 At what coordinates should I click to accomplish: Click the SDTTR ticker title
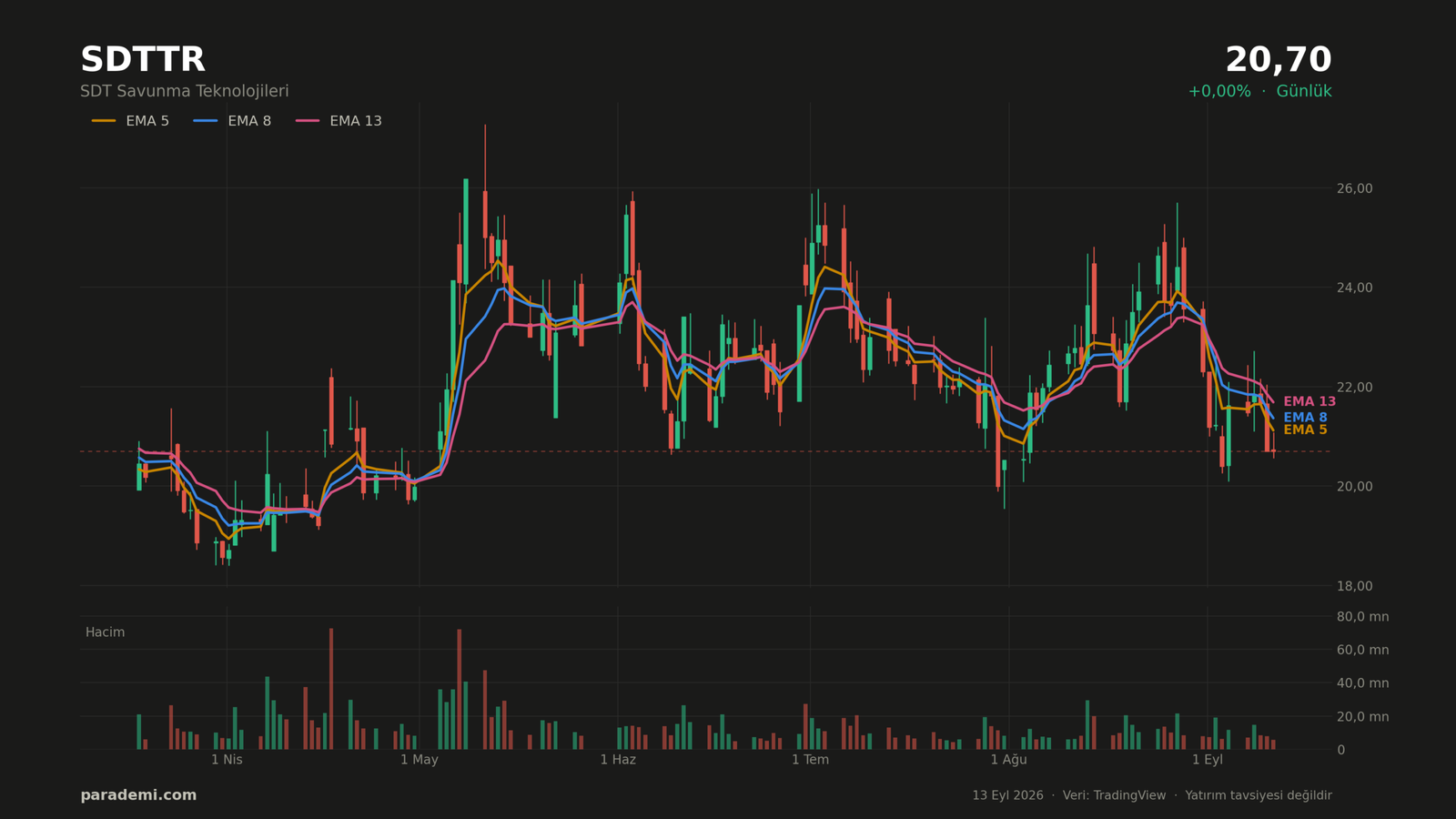[143, 60]
